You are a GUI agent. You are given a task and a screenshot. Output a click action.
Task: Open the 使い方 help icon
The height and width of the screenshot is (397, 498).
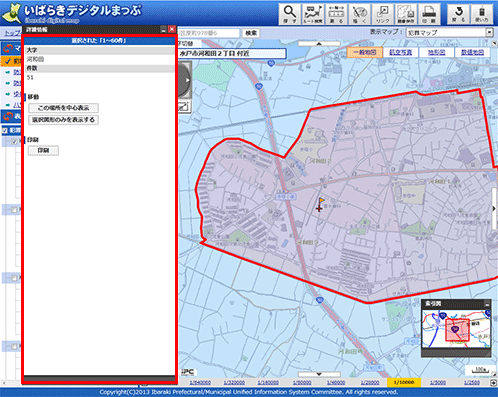482,14
